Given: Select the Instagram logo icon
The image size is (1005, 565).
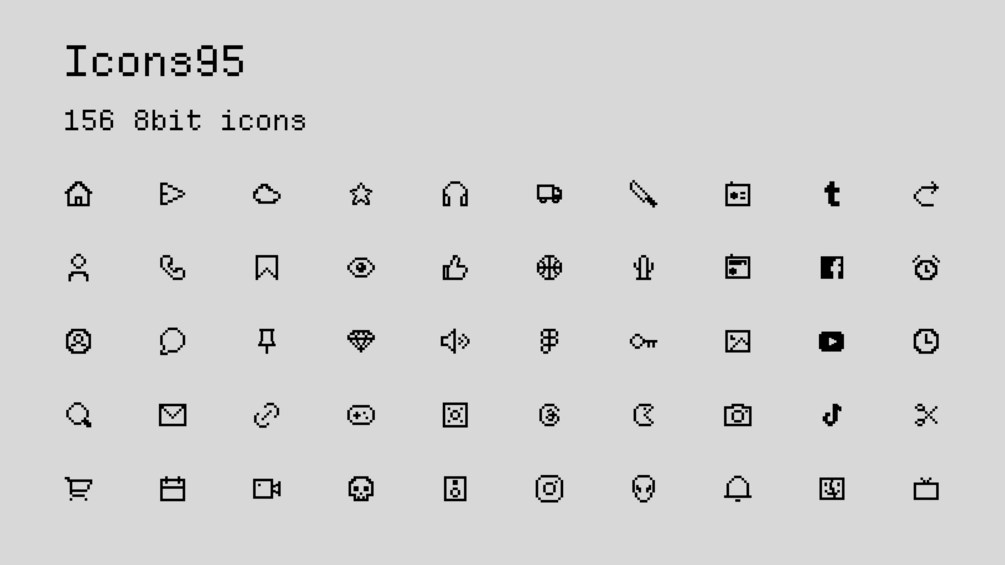Looking at the screenshot, I should [549, 489].
